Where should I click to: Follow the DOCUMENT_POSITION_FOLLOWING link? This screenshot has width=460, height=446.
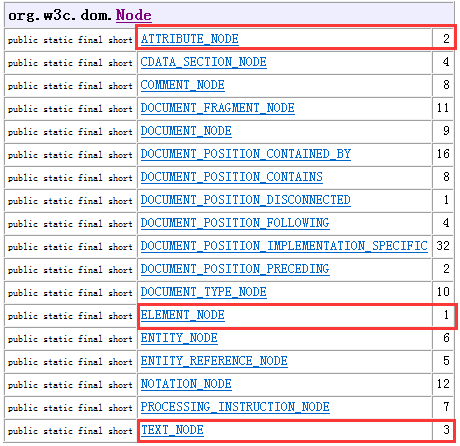pyautogui.click(x=235, y=223)
